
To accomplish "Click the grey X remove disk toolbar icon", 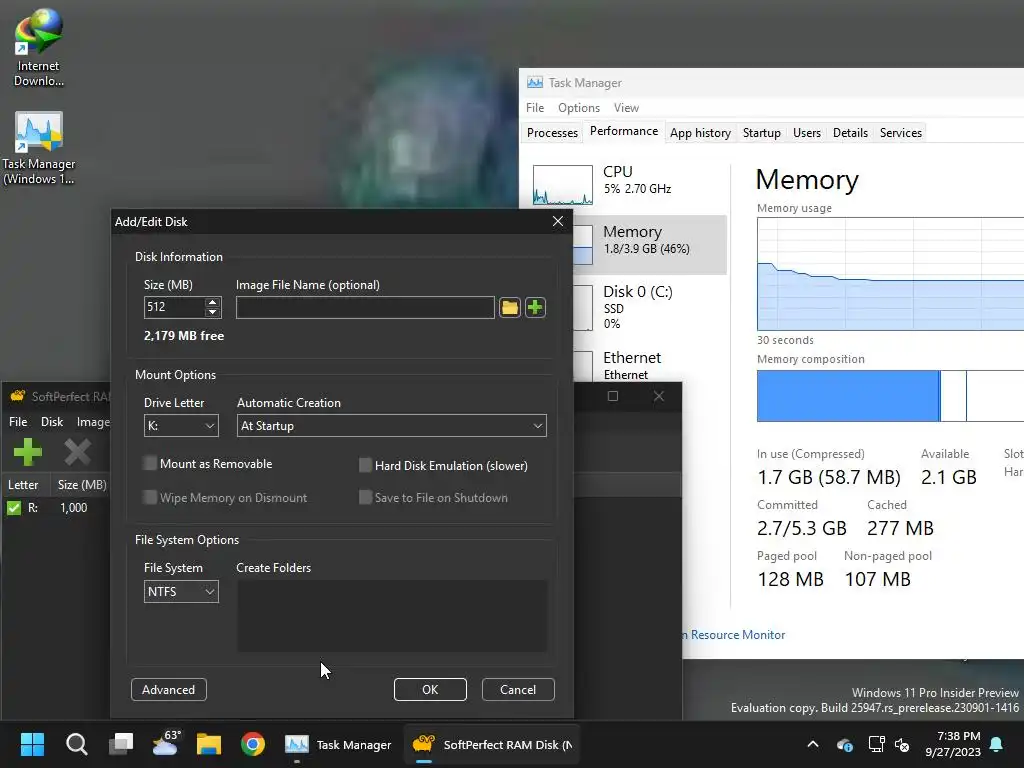I will [x=77, y=452].
